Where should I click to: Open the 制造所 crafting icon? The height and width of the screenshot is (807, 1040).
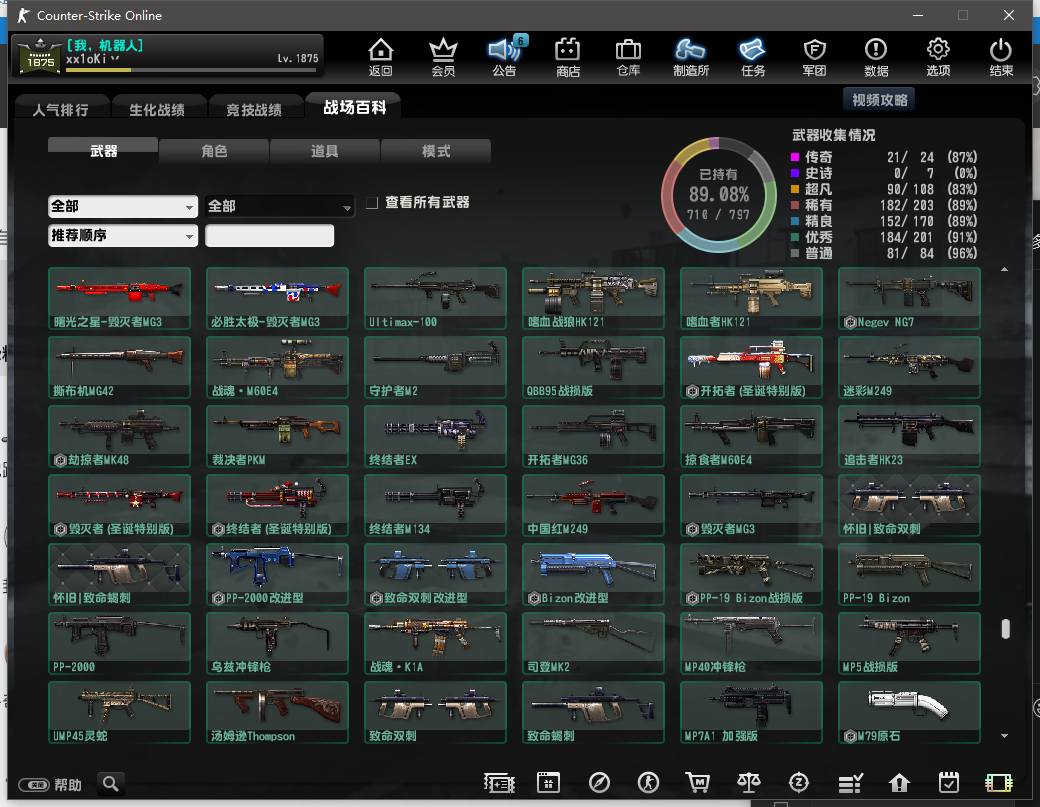(690, 56)
